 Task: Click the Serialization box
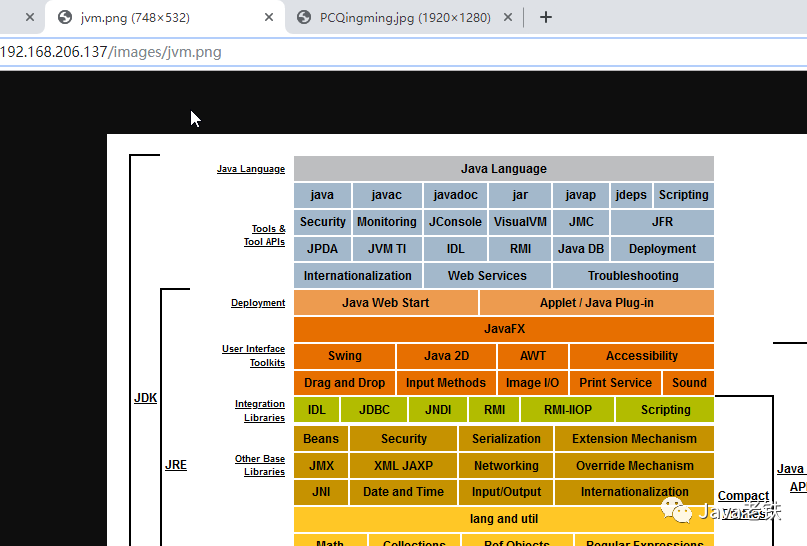pyautogui.click(x=506, y=439)
